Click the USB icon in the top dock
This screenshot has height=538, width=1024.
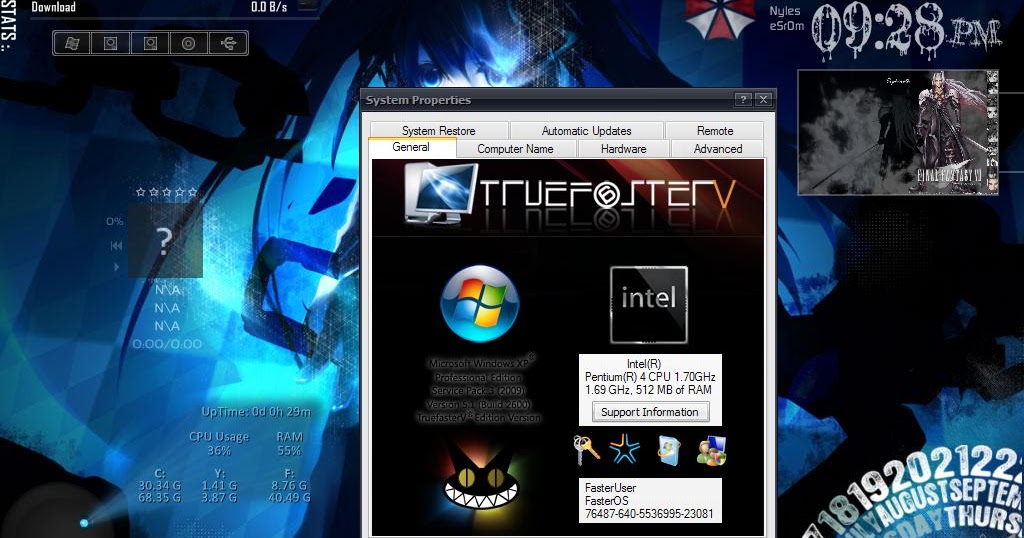point(228,44)
